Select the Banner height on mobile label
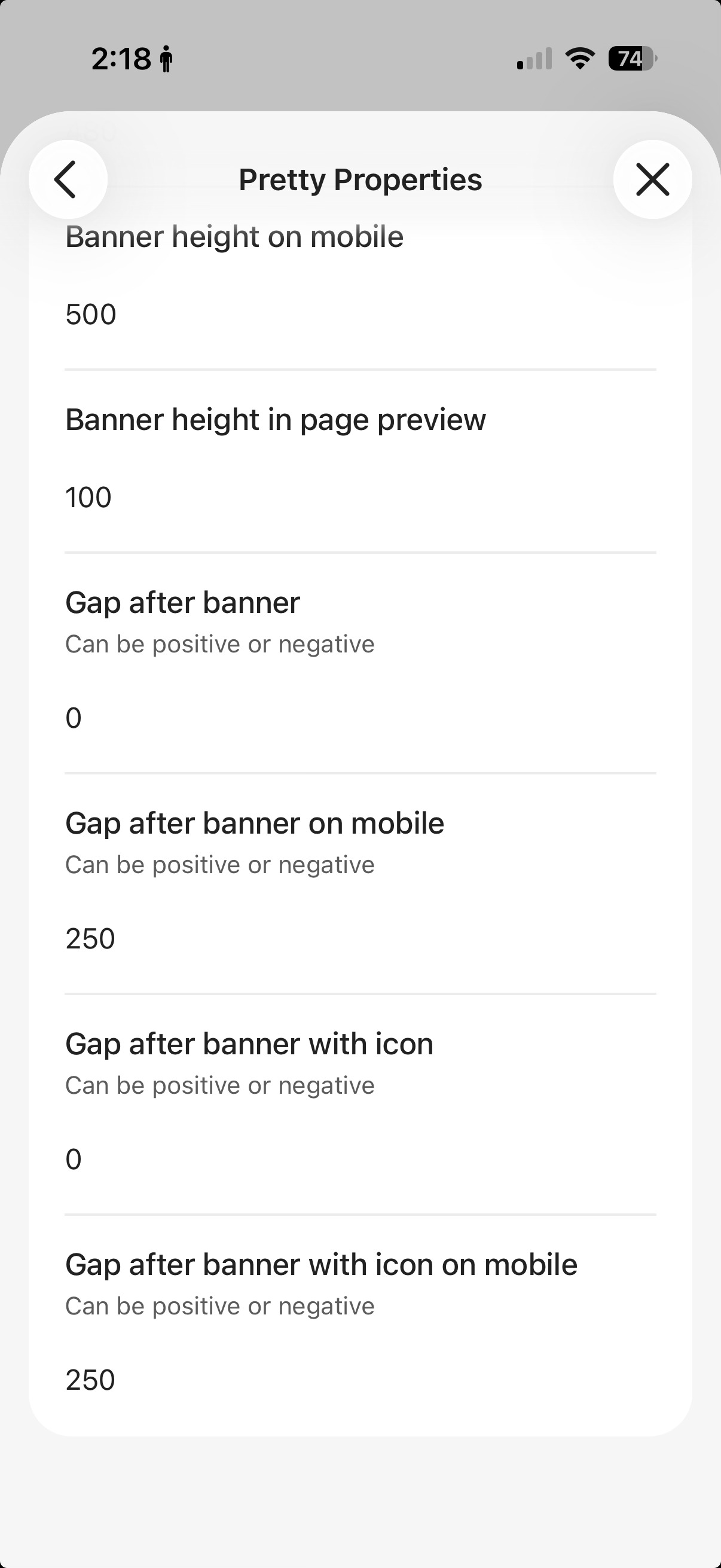 pyautogui.click(x=234, y=237)
